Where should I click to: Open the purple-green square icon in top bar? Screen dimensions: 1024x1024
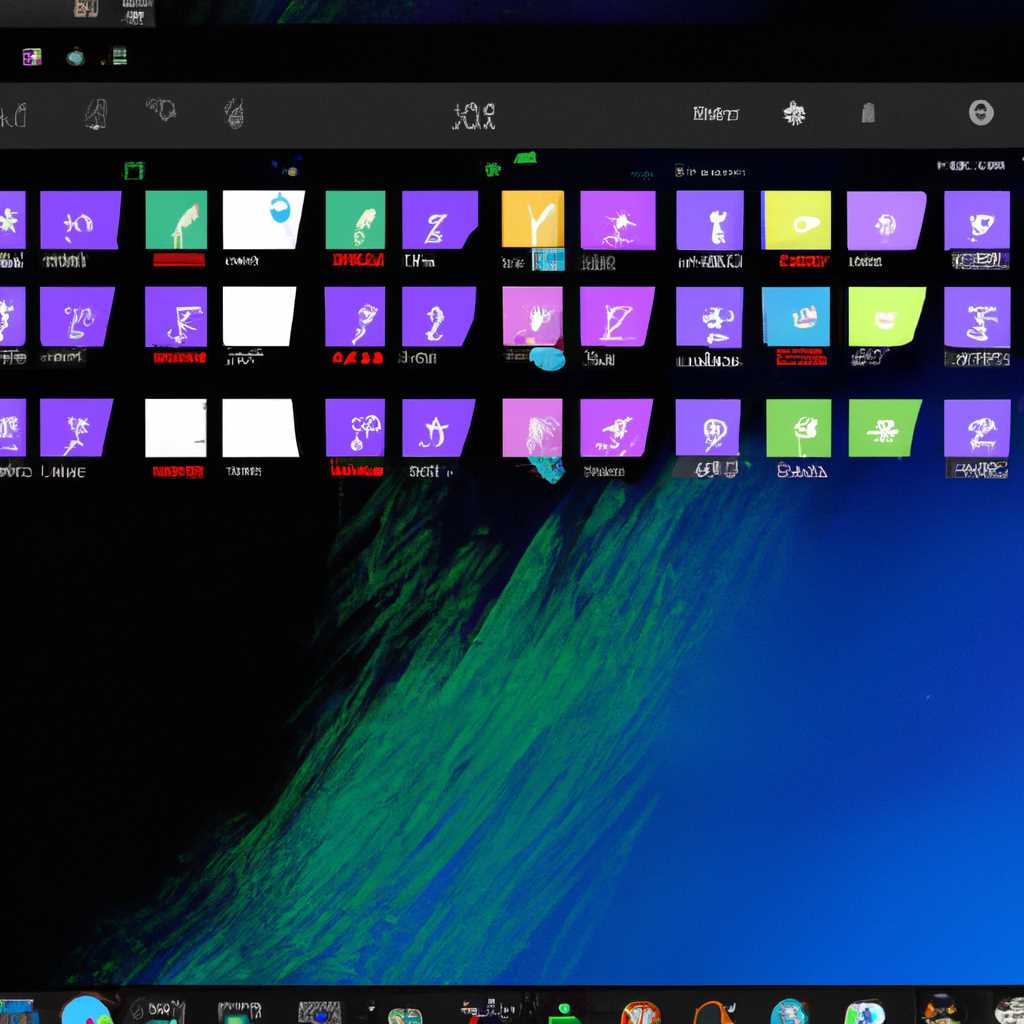click(x=32, y=57)
